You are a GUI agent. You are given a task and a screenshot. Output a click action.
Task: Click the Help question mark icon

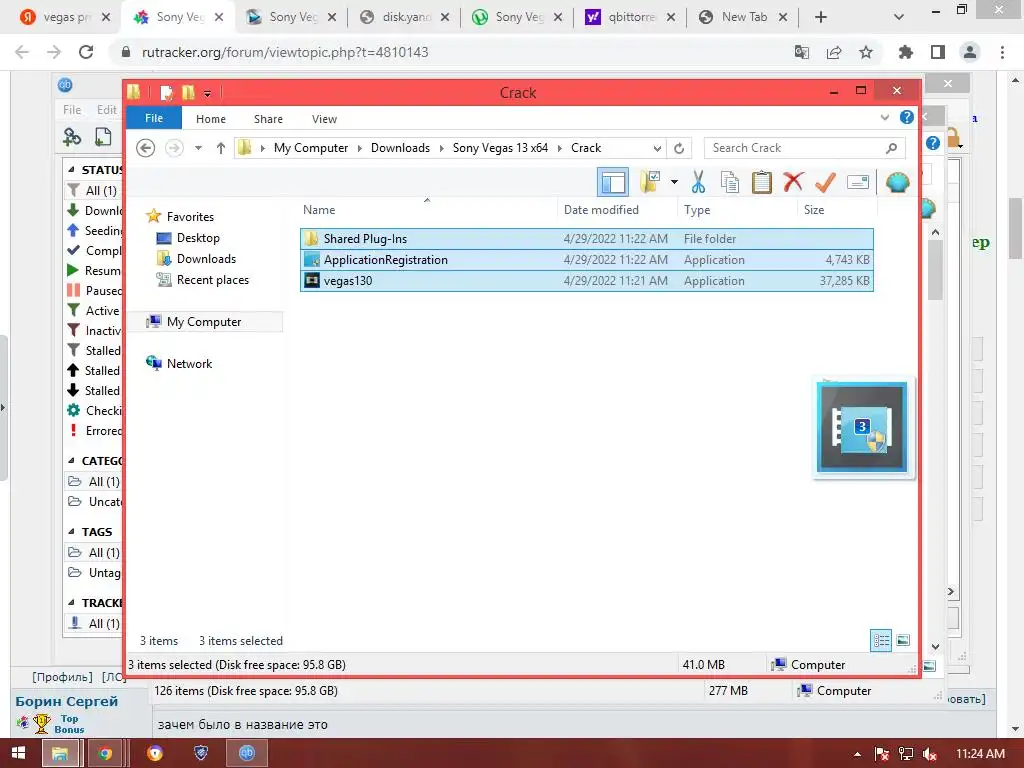point(906,117)
